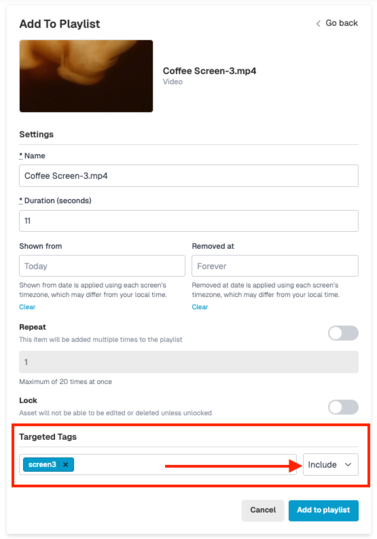Open the Include tag mode dropdown
The image size is (377, 539).
coord(331,465)
